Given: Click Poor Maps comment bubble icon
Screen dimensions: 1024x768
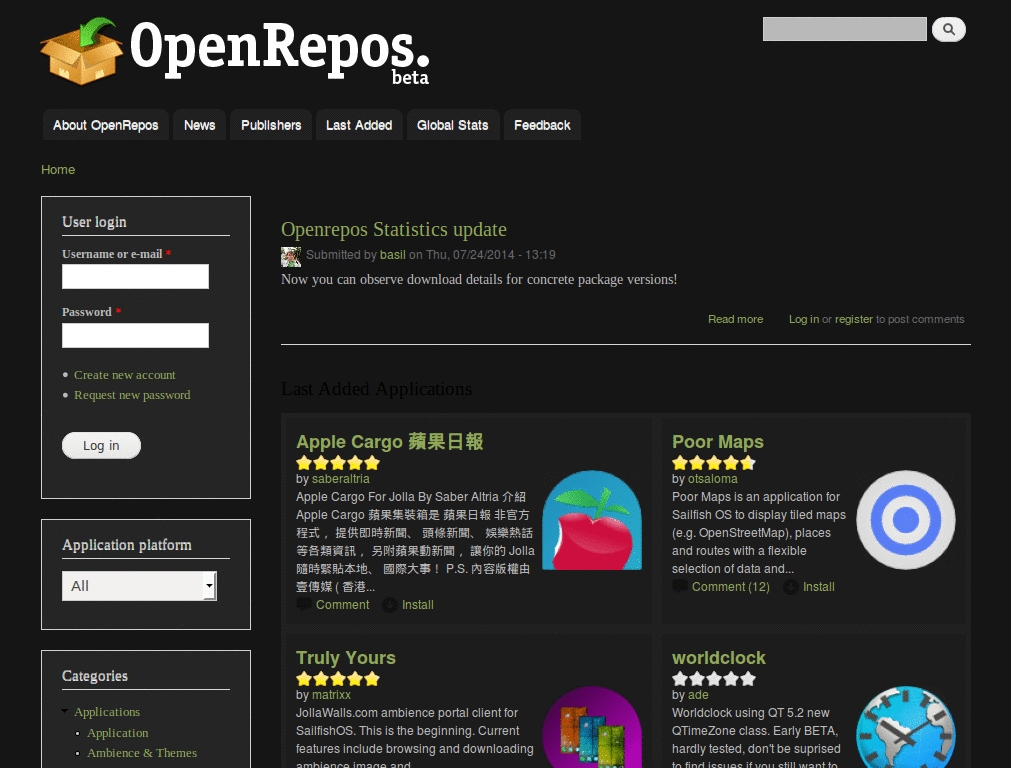Looking at the screenshot, I should coord(679,586).
